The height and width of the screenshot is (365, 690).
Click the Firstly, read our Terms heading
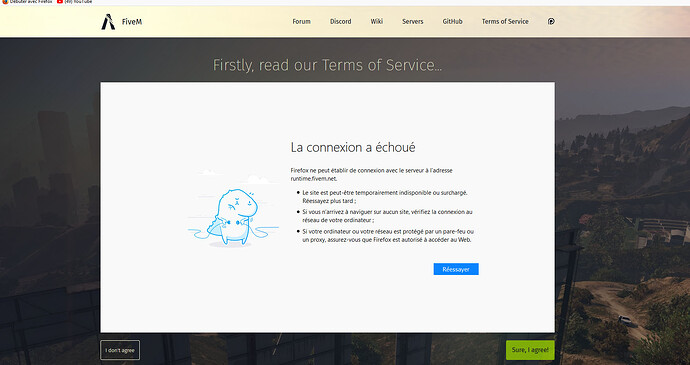tap(327, 65)
